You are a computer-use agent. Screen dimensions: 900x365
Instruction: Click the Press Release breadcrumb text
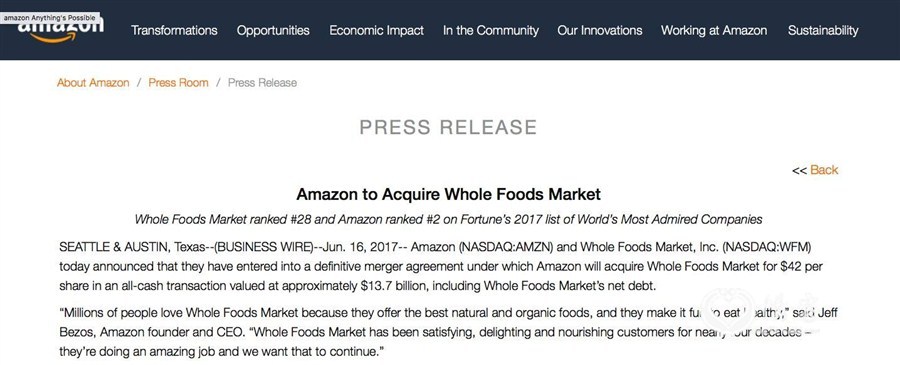tap(262, 83)
